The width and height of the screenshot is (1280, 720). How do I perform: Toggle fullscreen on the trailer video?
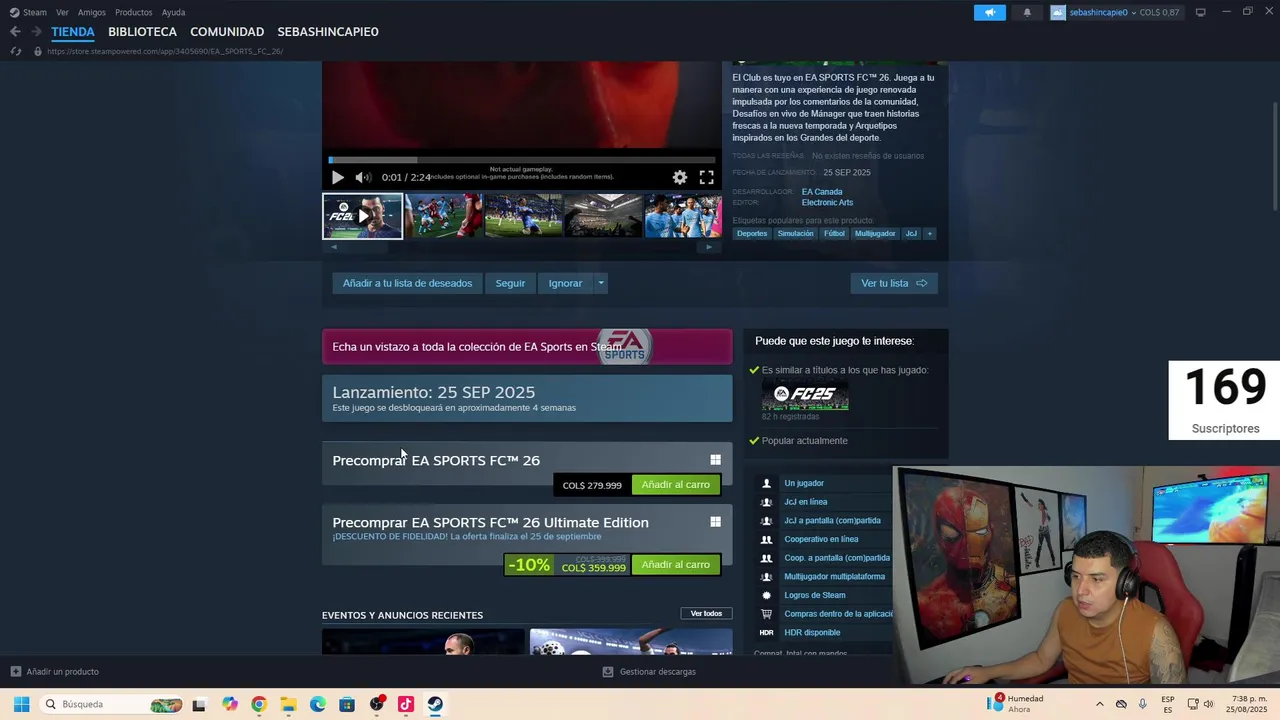pyautogui.click(x=706, y=177)
